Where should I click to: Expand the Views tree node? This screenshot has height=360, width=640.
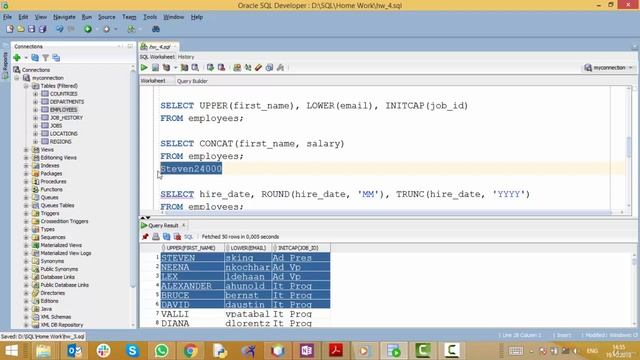click(x=26, y=150)
